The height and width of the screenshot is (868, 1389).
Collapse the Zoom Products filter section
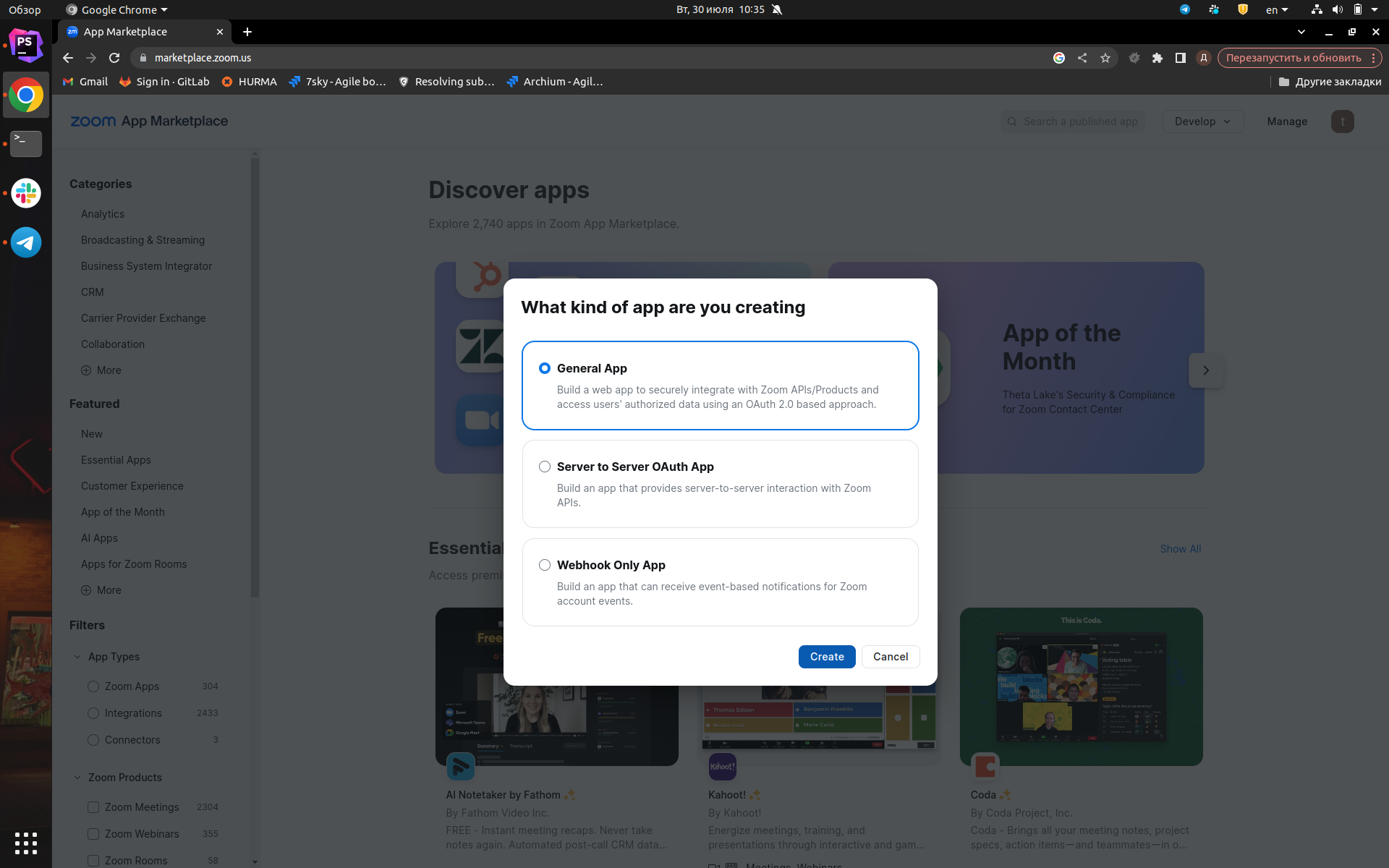77,778
